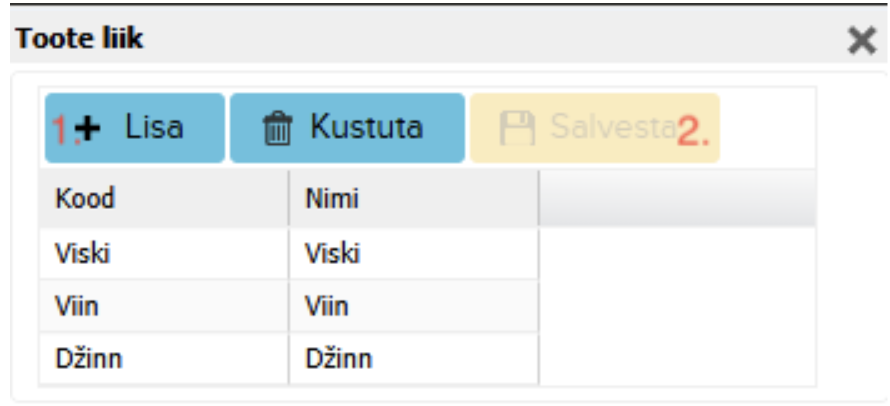
Task: Click the Toote liik title text
Action: pos(79,39)
